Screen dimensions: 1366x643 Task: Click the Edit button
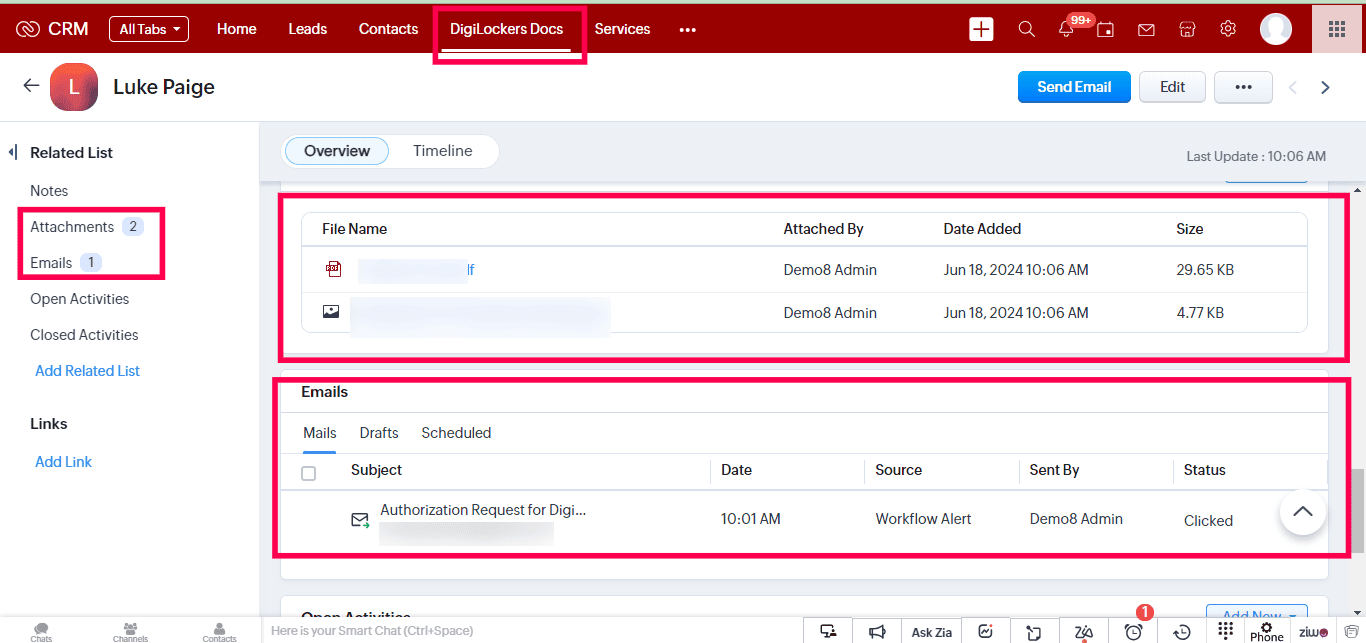click(x=1172, y=87)
